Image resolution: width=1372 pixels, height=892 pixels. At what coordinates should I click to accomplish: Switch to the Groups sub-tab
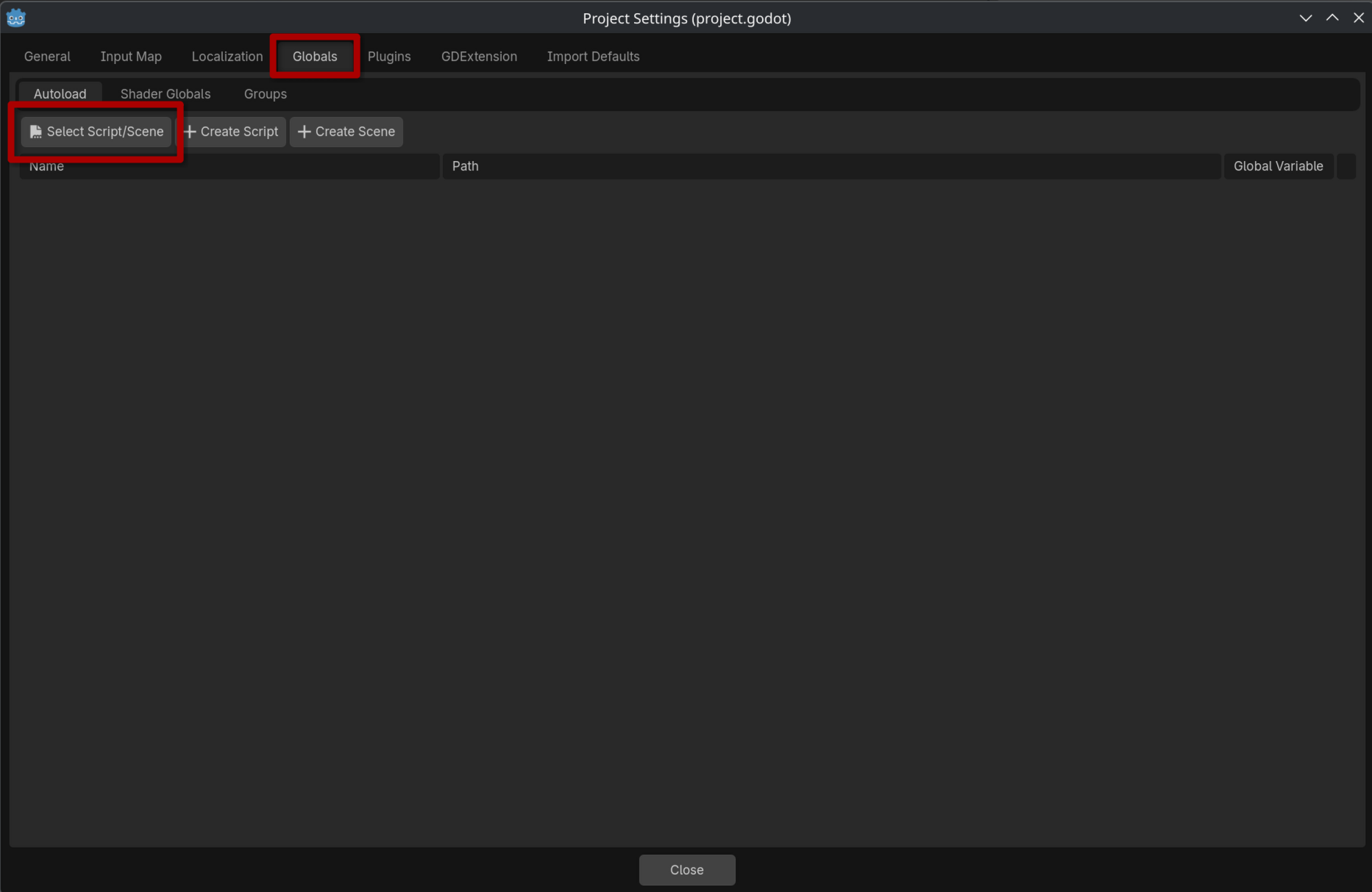266,94
